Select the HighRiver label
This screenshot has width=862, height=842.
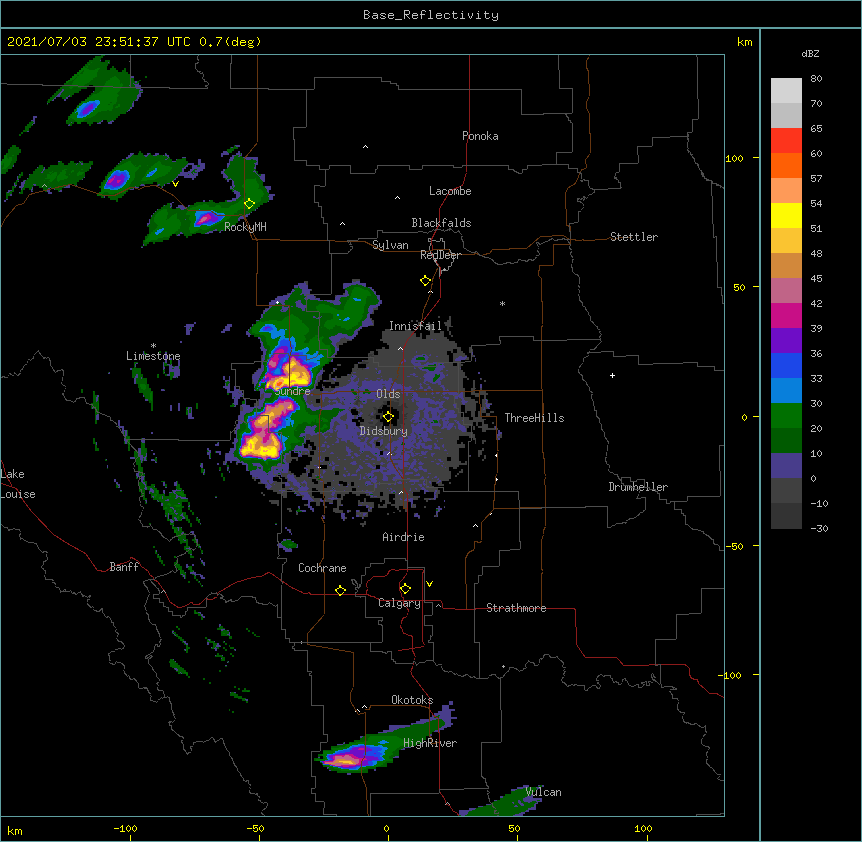430,743
